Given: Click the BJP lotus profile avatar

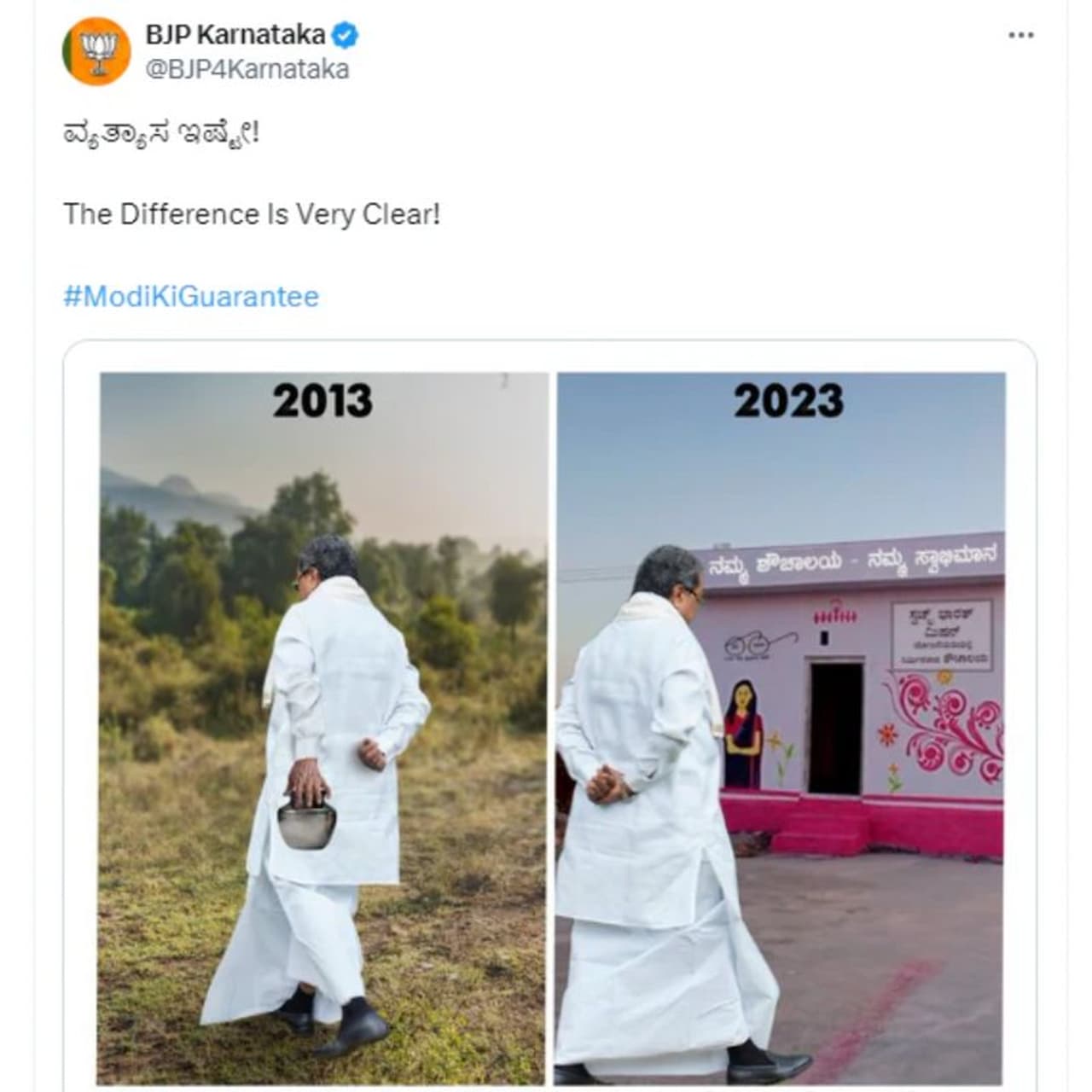Looking at the screenshot, I should click(x=96, y=51).
